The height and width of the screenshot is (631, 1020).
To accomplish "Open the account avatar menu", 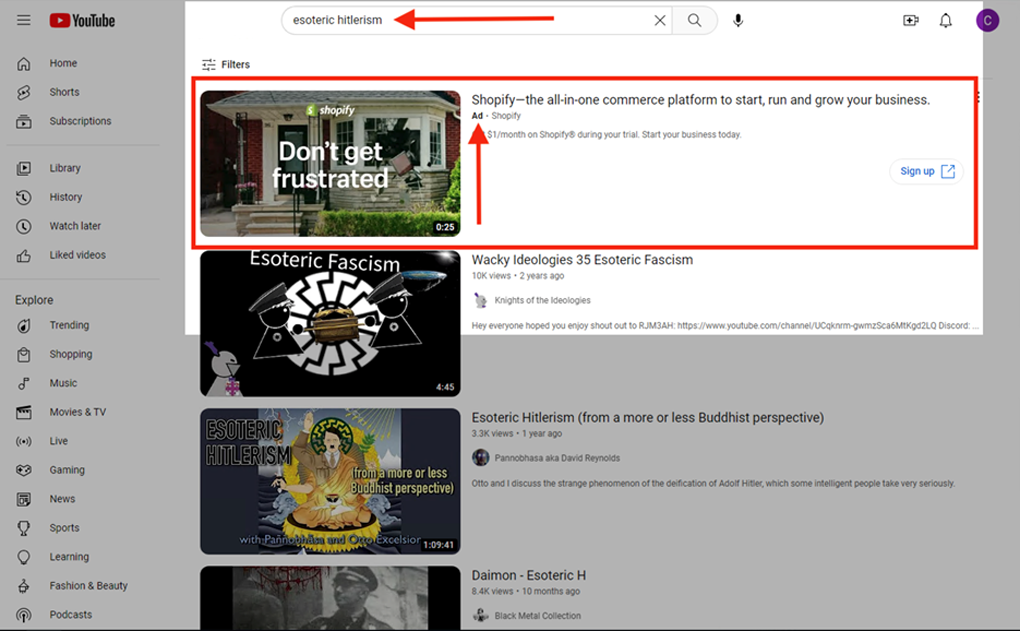I will point(987,20).
